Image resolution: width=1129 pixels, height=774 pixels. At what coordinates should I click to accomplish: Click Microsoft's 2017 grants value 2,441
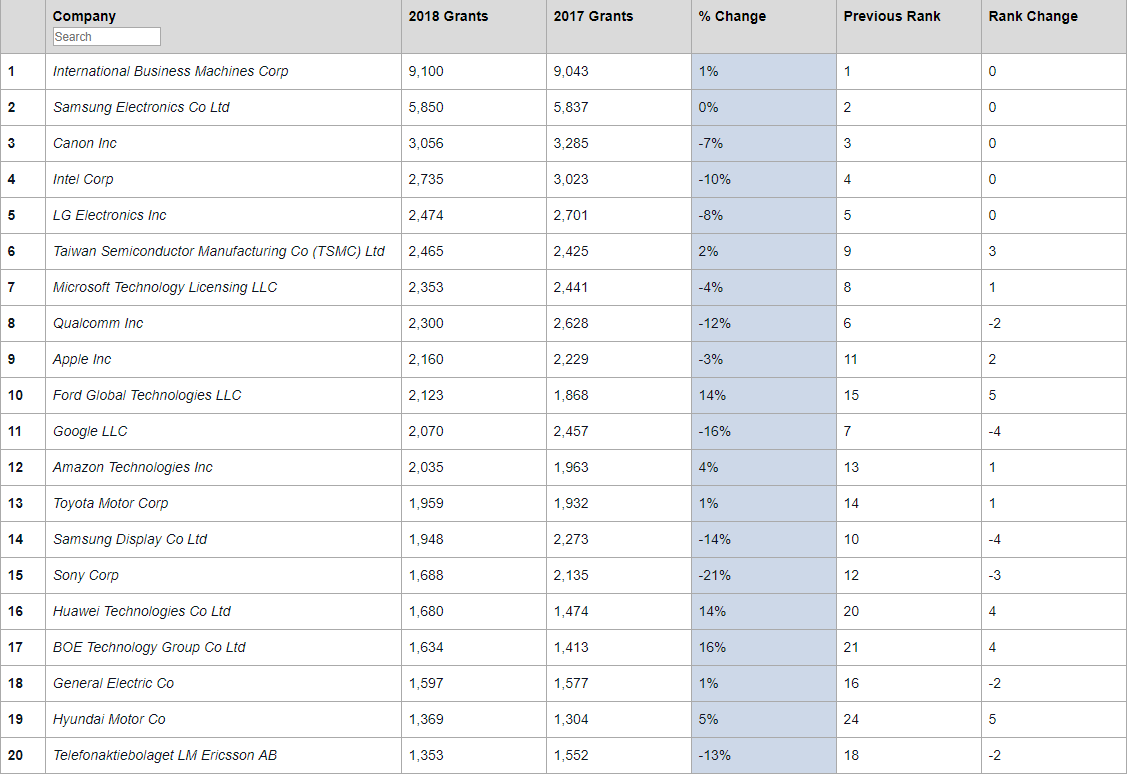(571, 287)
